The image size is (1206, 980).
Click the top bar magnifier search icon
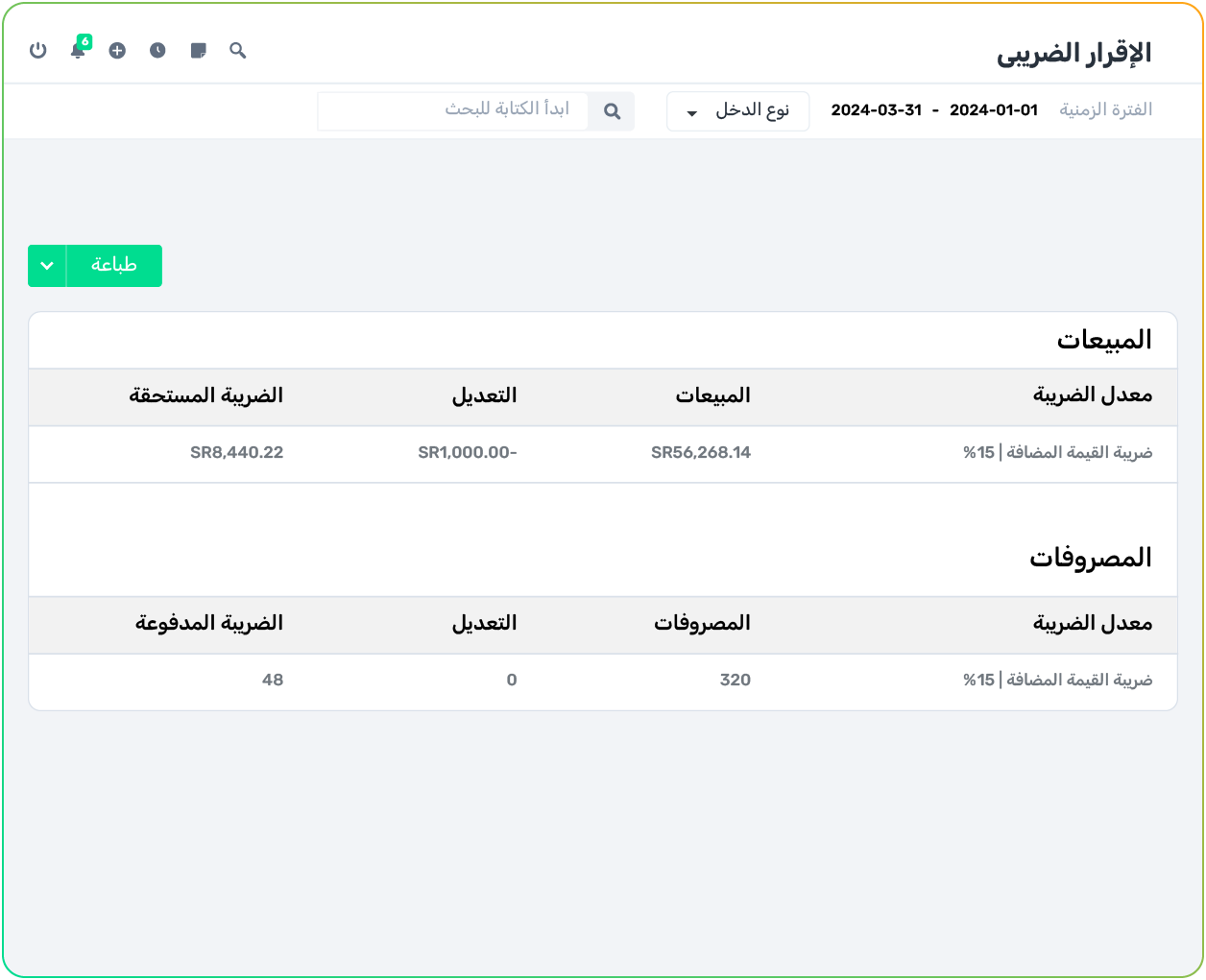[x=238, y=50]
